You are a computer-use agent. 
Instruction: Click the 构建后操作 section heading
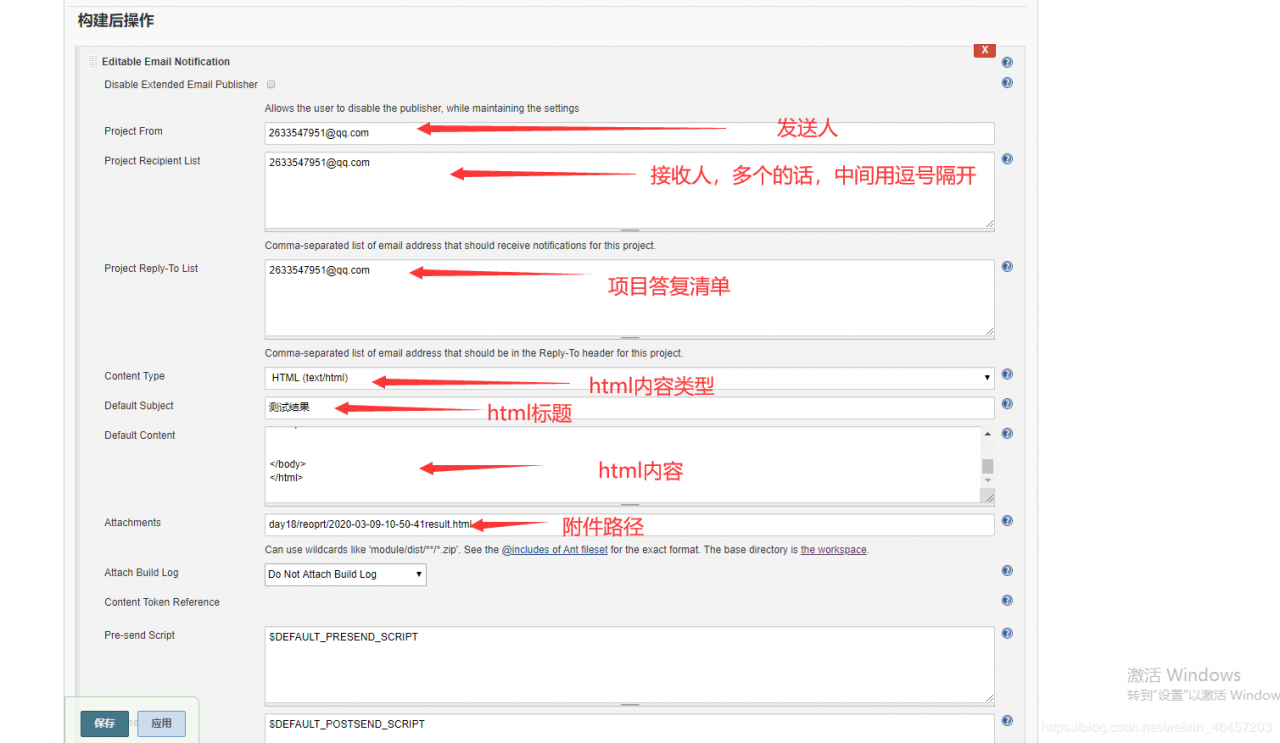click(x=116, y=20)
